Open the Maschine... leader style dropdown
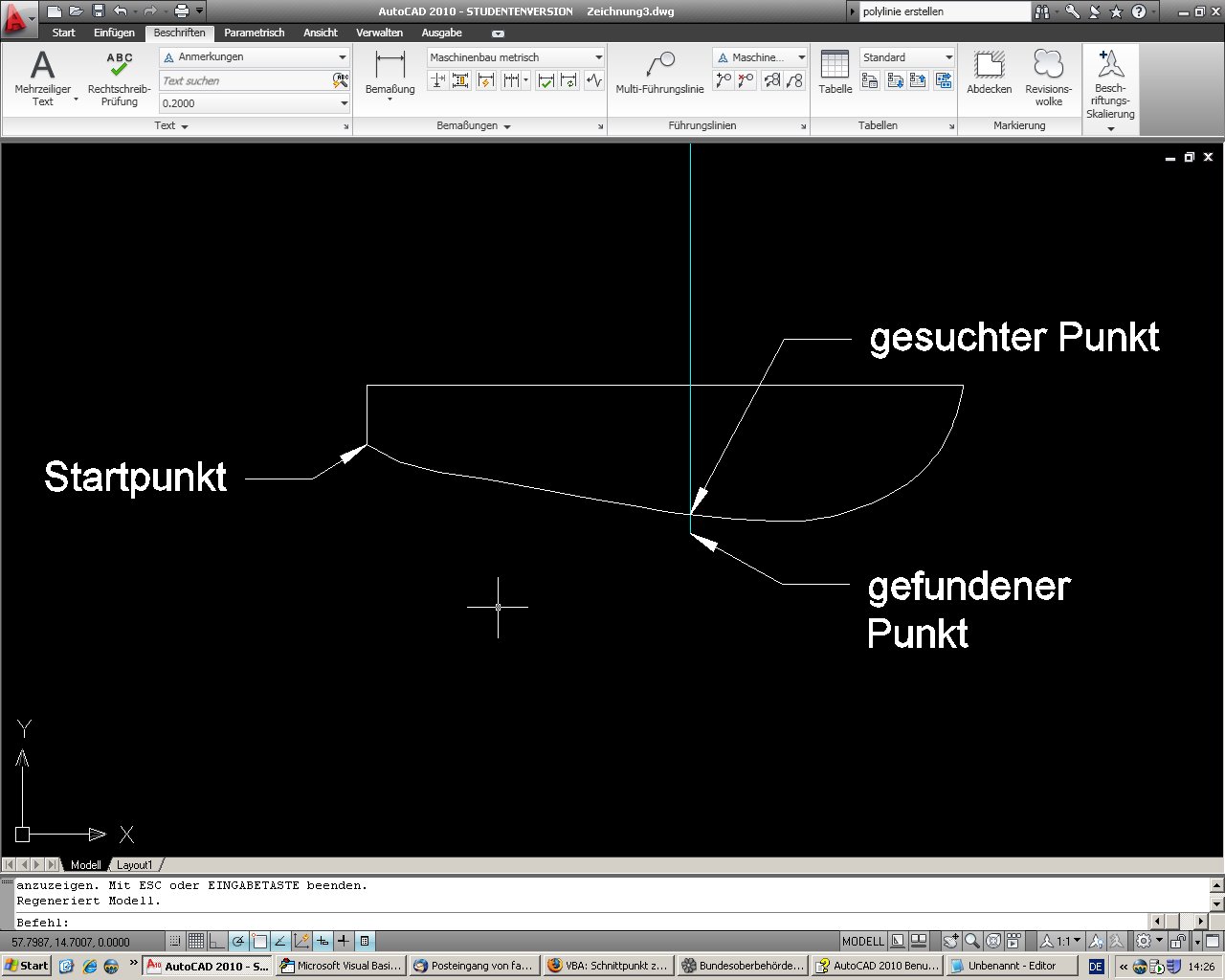Image resolution: width=1225 pixels, height=980 pixels. tap(761, 57)
